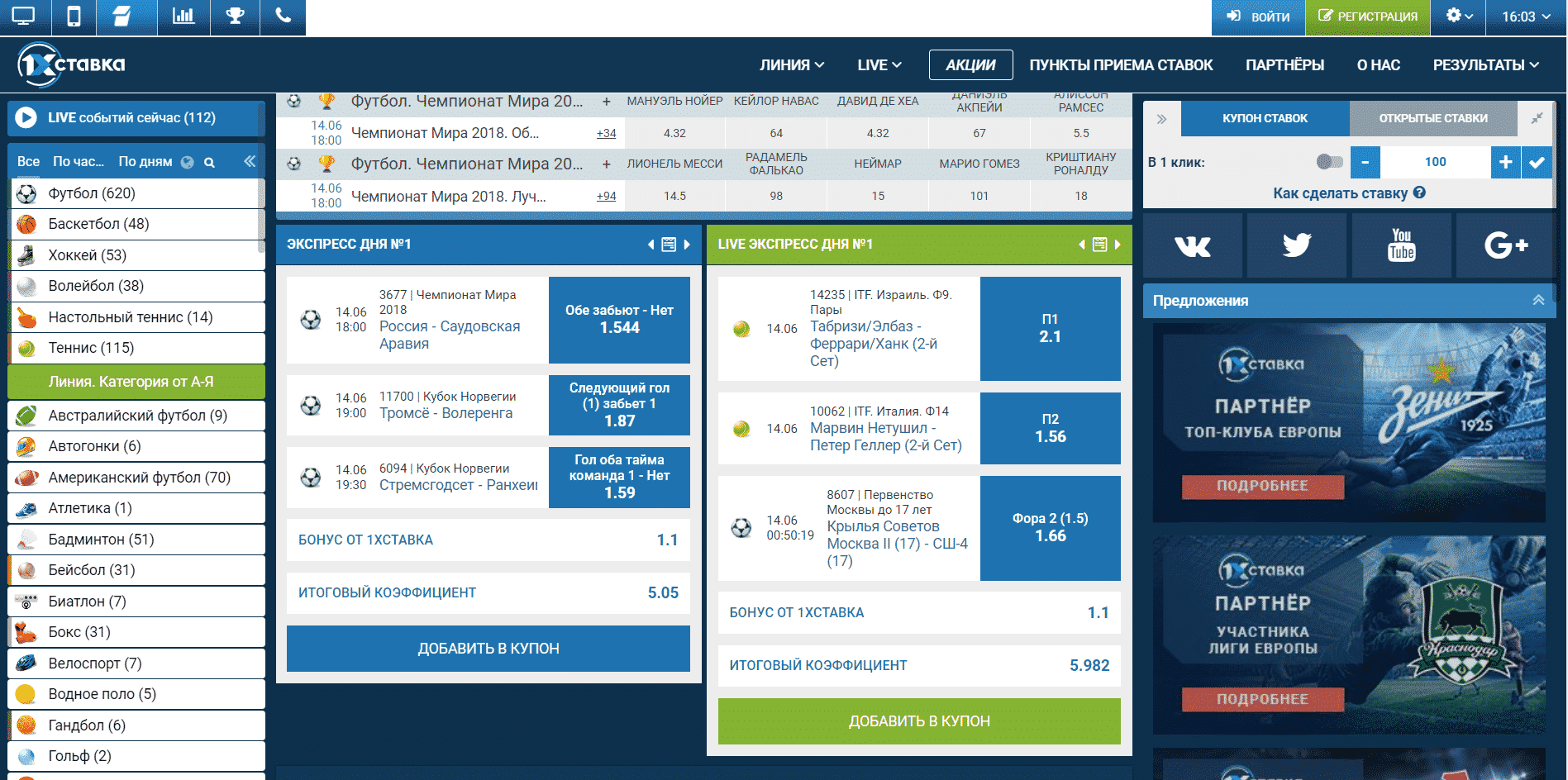Open Хоккей (53) category
The width and height of the screenshot is (1568, 780).
point(137,255)
